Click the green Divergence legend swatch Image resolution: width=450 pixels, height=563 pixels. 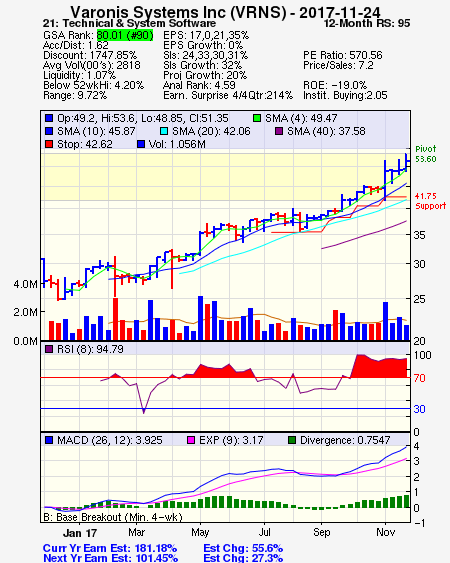(x=292, y=440)
